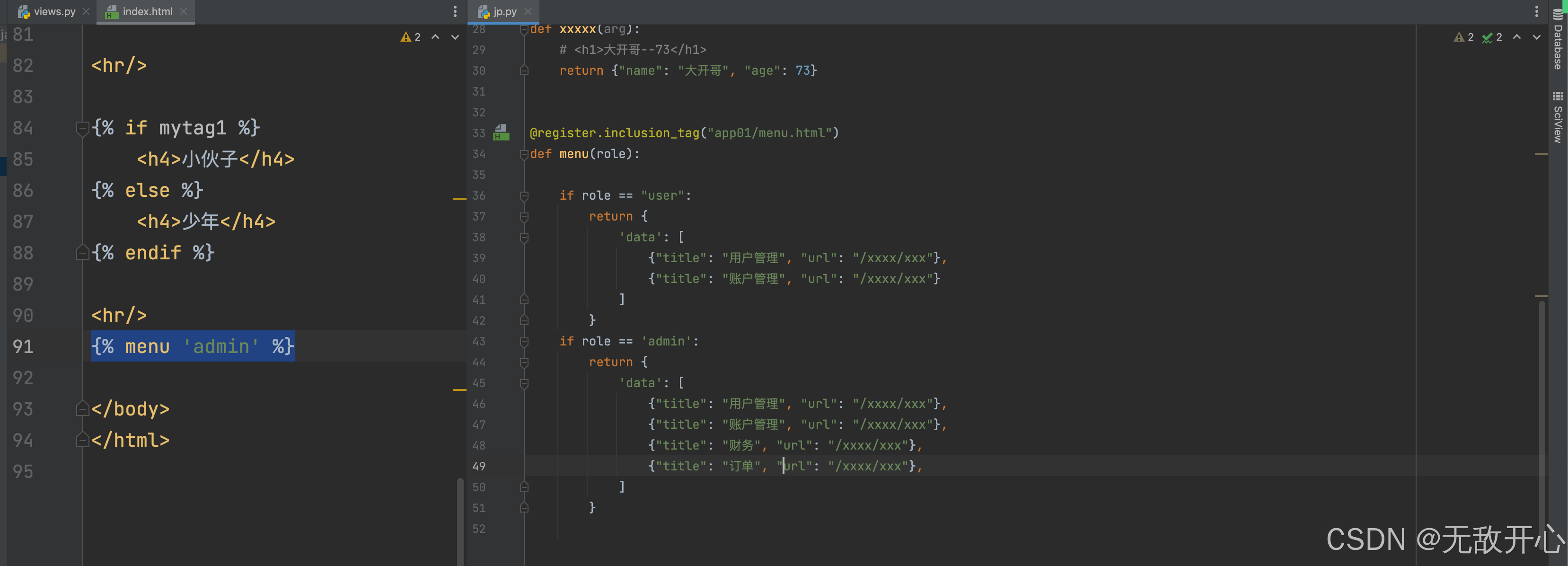Viewport: 1568px width, 566px height.
Task: Fold the def menu function on line 34
Action: pos(523,154)
